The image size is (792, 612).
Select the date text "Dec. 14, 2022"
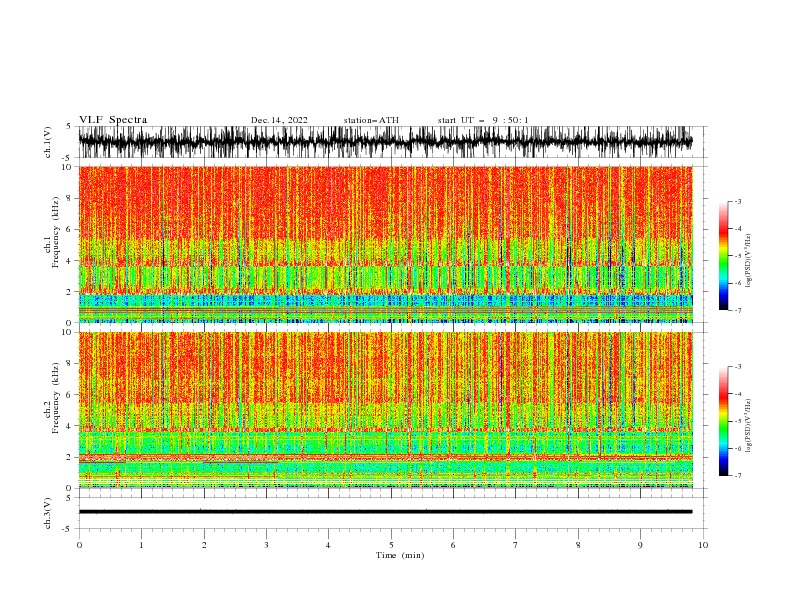tap(279, 120)
